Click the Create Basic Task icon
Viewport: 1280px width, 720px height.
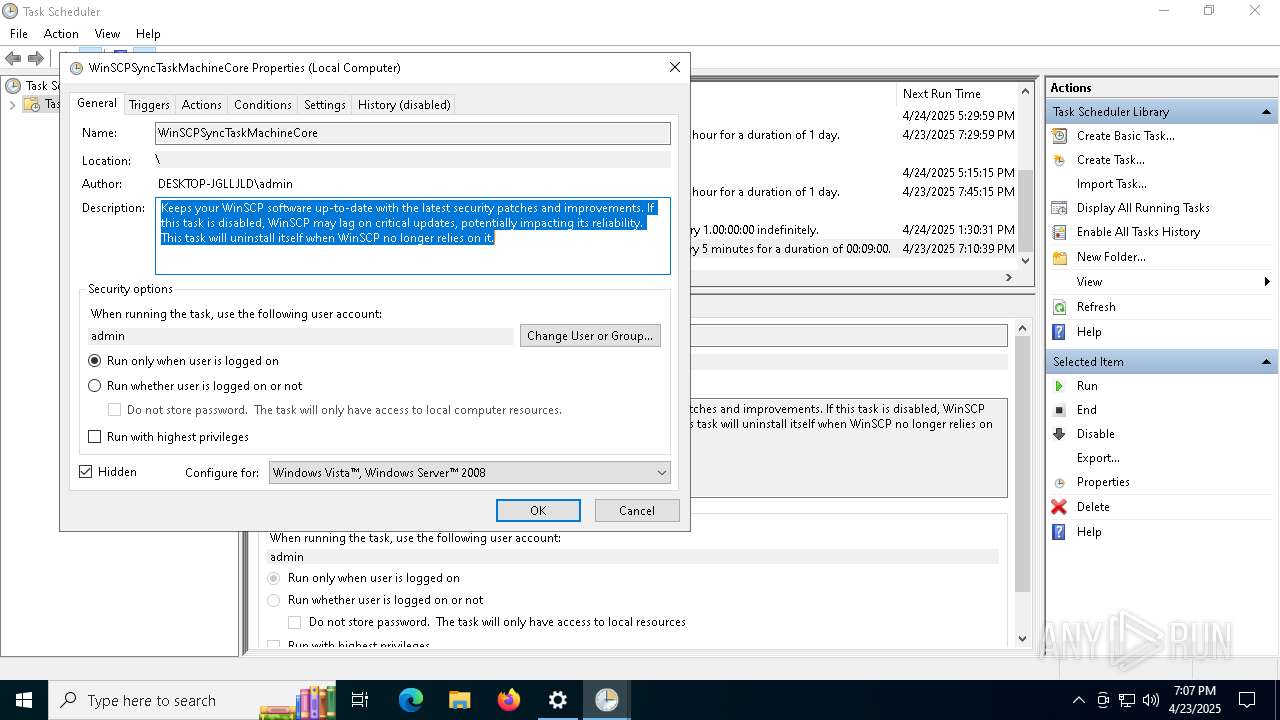(x=1059, y=136)
